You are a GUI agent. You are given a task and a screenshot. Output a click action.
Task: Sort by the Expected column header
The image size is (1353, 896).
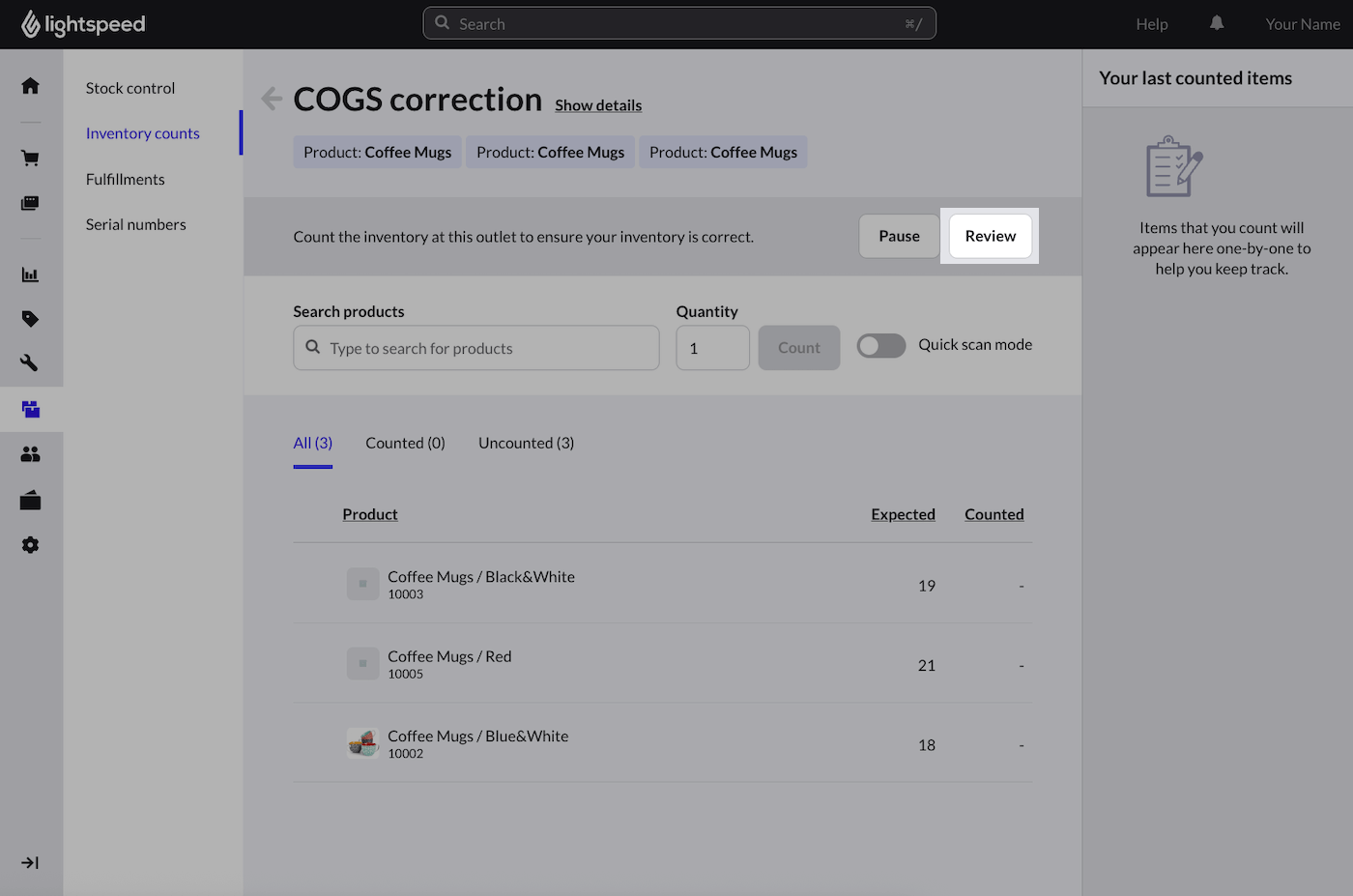click(x=903, y=514)
